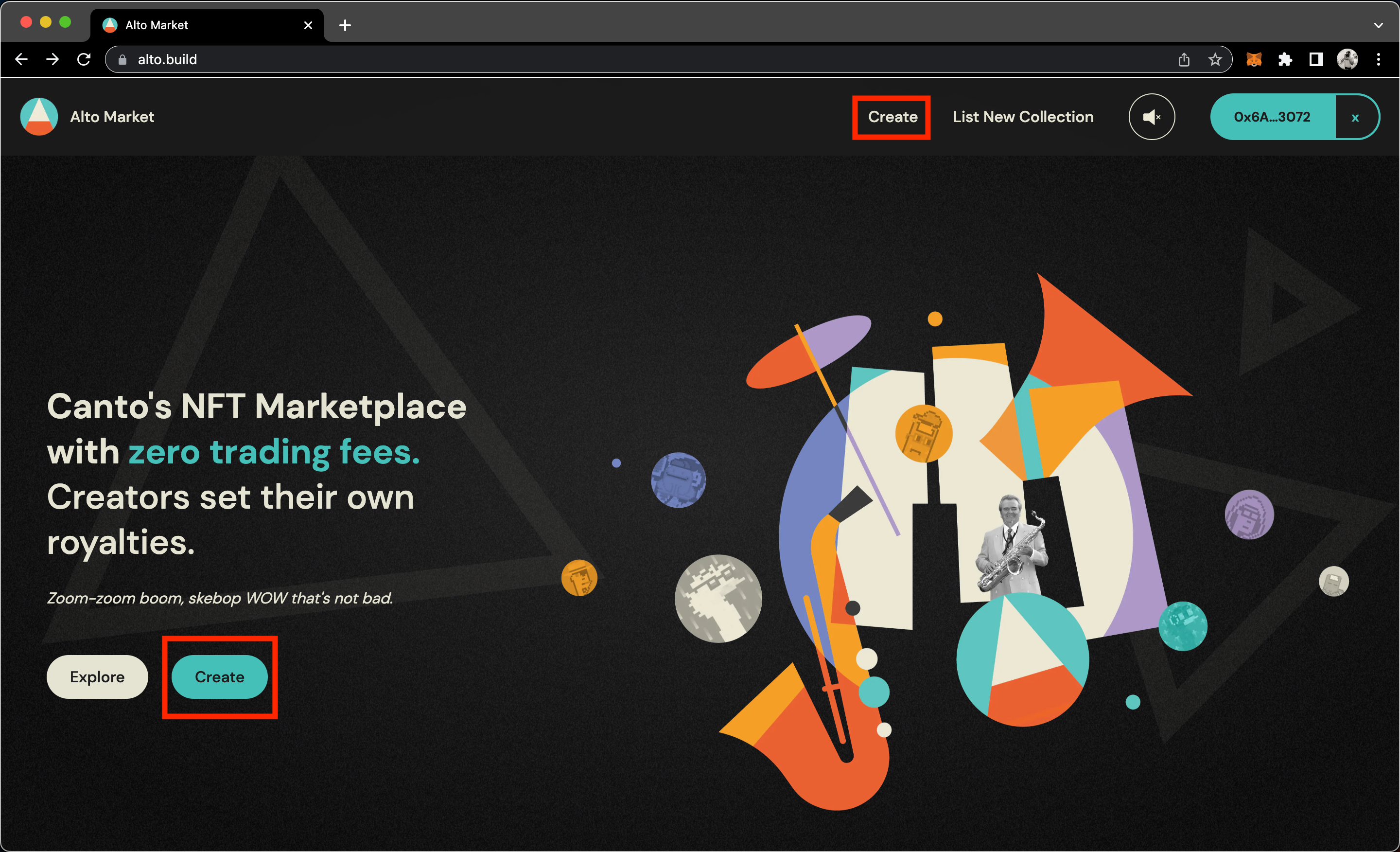The image size is (1400, 852).
Task: Open a new tab with plus
Action: [345, 25]
